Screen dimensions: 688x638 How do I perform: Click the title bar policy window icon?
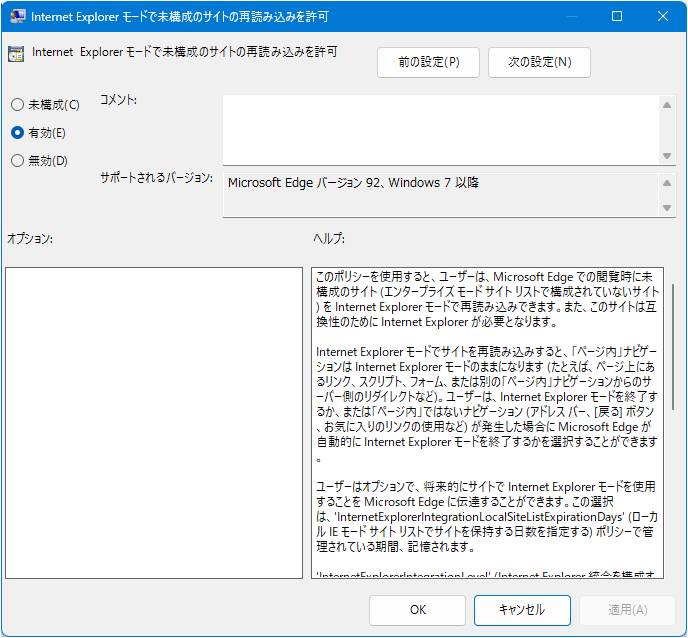(18, 17)
